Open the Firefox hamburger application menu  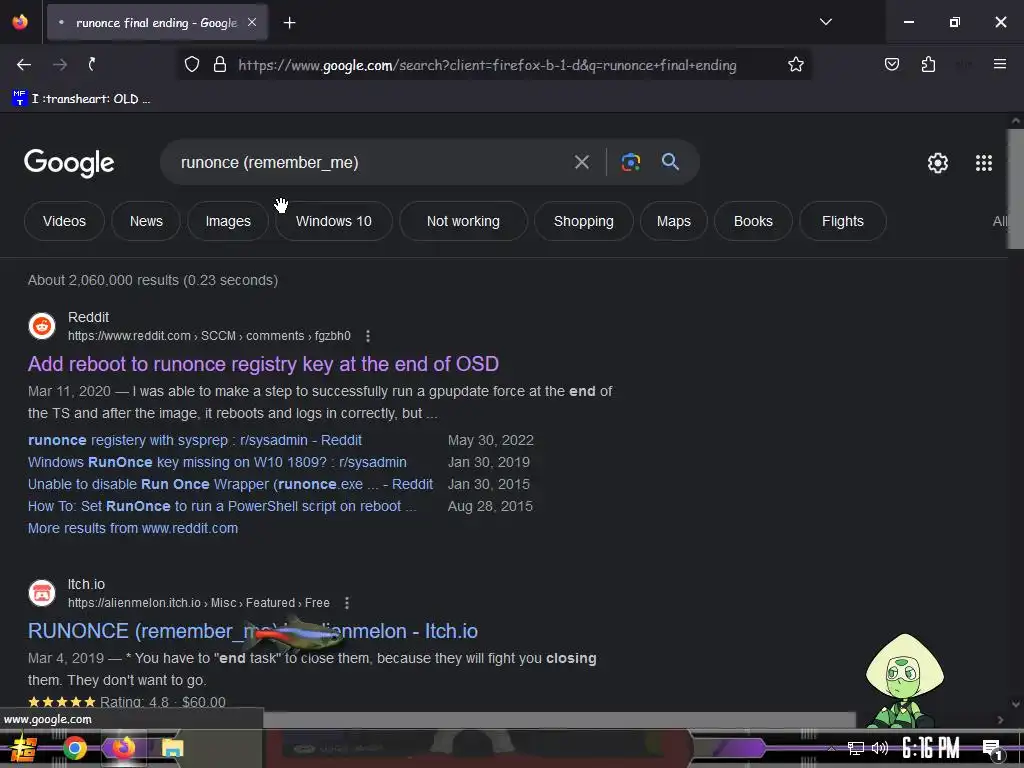(x=999, y=64)
